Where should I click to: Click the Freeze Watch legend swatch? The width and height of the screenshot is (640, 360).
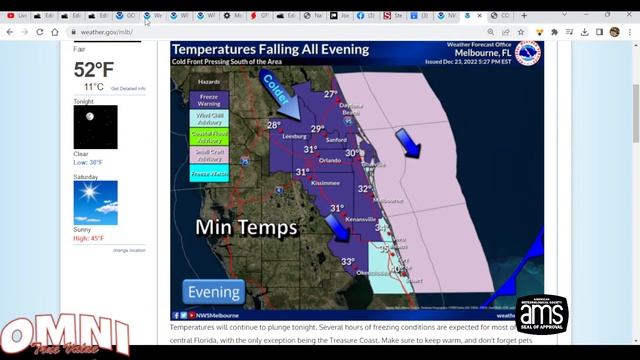(209, 173)
